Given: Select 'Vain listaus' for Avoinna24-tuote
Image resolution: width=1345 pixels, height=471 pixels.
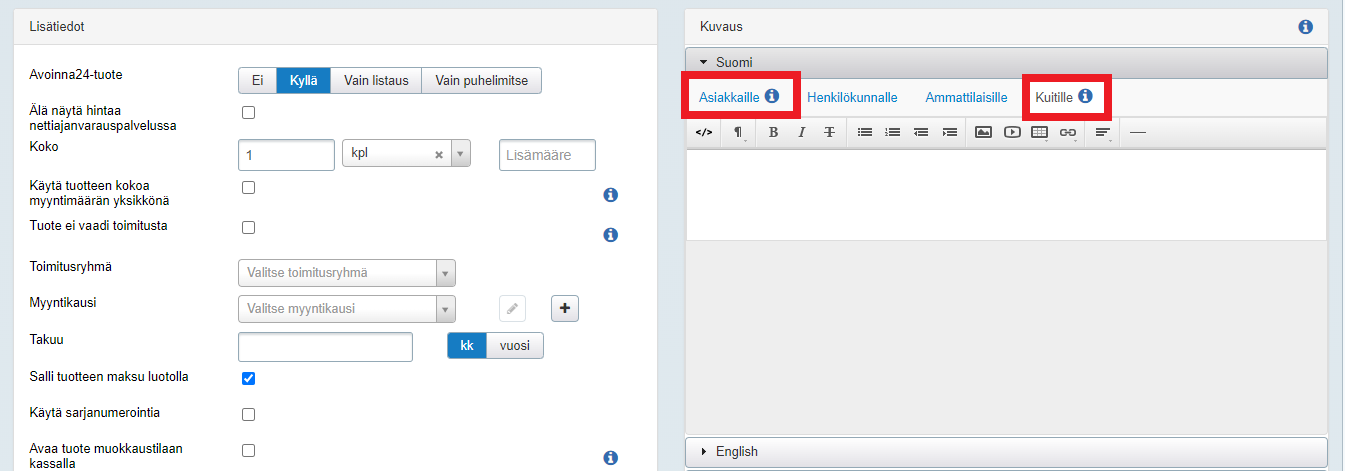Looking at the screenshot, I should (x=376, y=81).
